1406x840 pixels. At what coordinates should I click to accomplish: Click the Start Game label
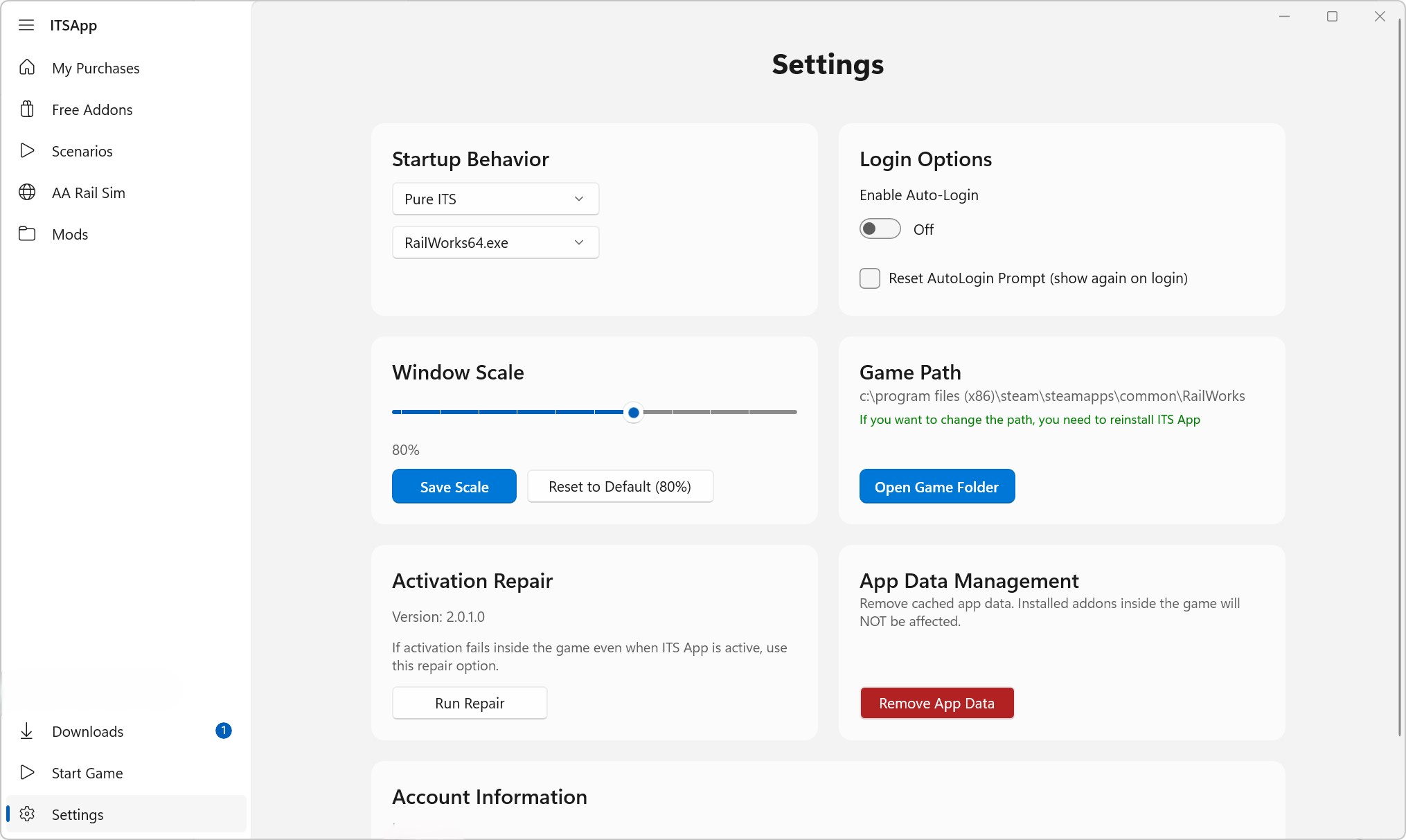tap(87, 773)
